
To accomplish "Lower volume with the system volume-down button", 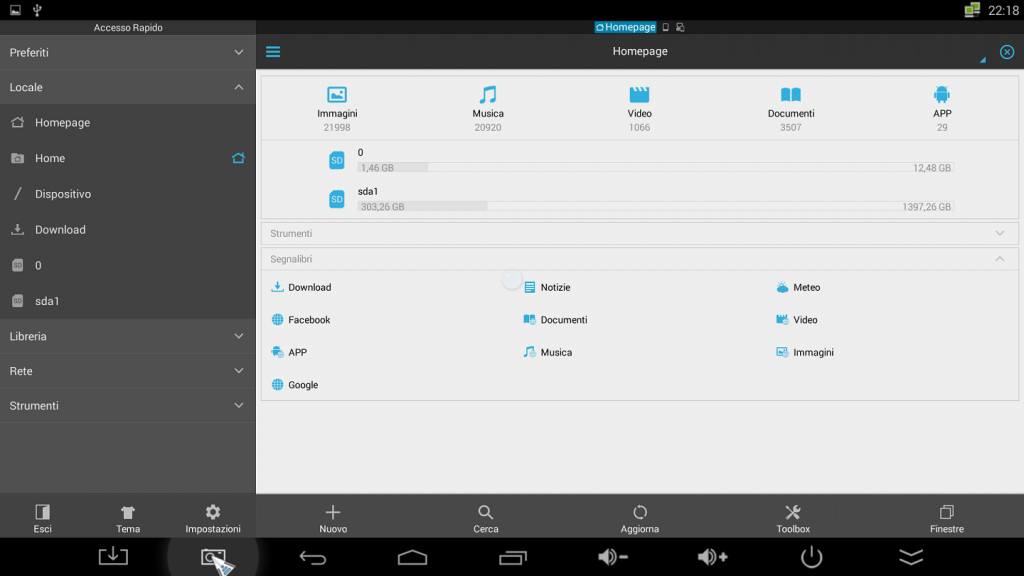I will (x=612, y=557).
